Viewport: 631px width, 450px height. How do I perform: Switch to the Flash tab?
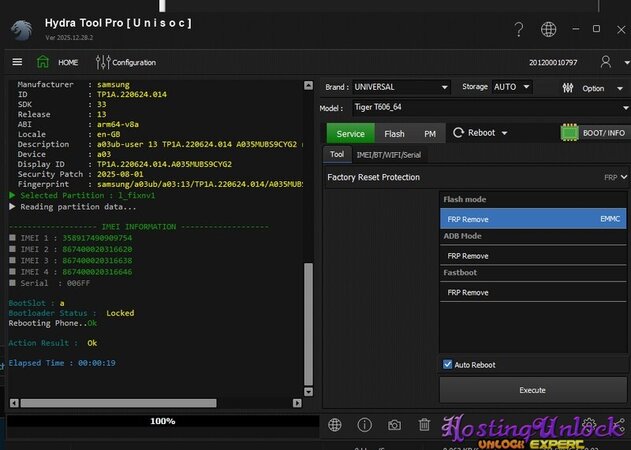click(394, 134)
